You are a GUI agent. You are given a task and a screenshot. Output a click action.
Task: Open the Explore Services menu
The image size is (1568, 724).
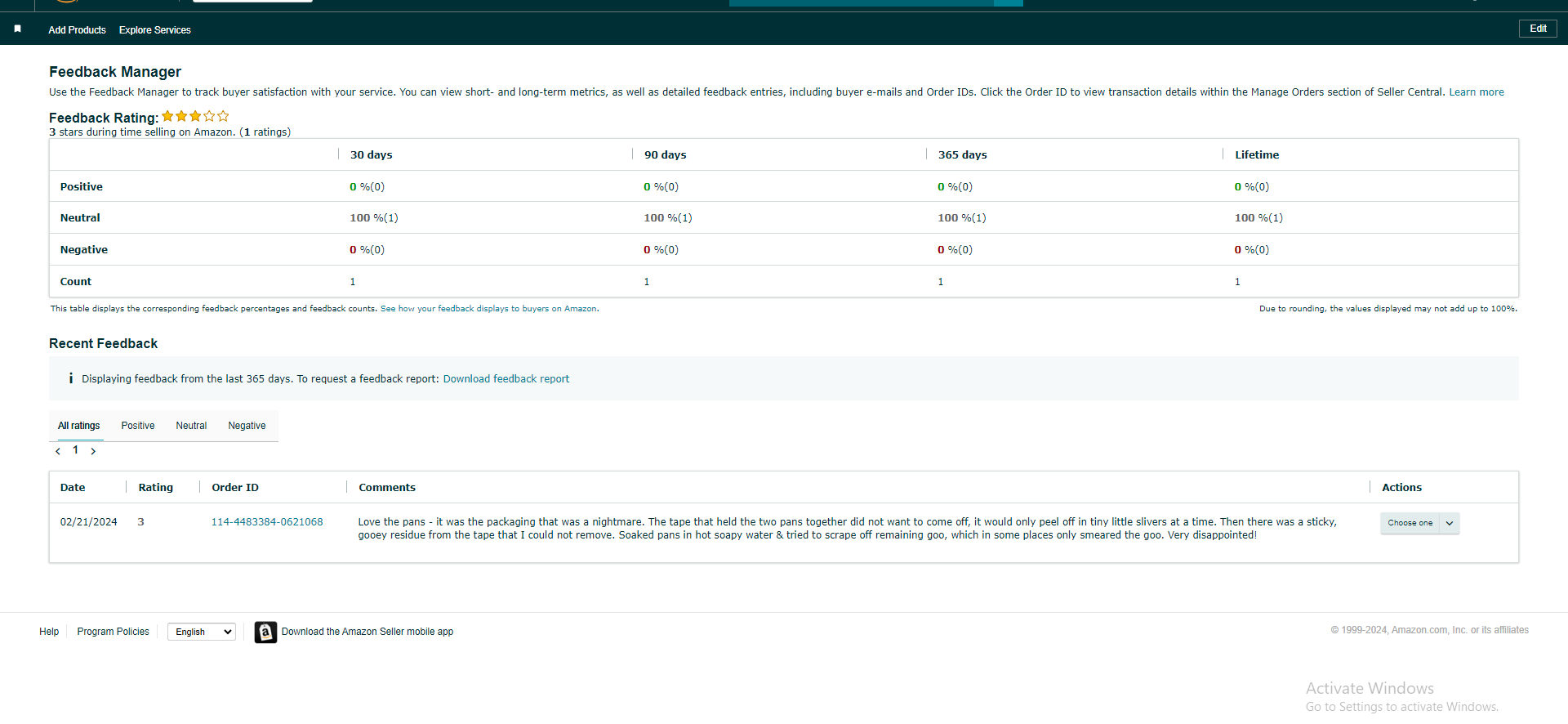point(155,30)
